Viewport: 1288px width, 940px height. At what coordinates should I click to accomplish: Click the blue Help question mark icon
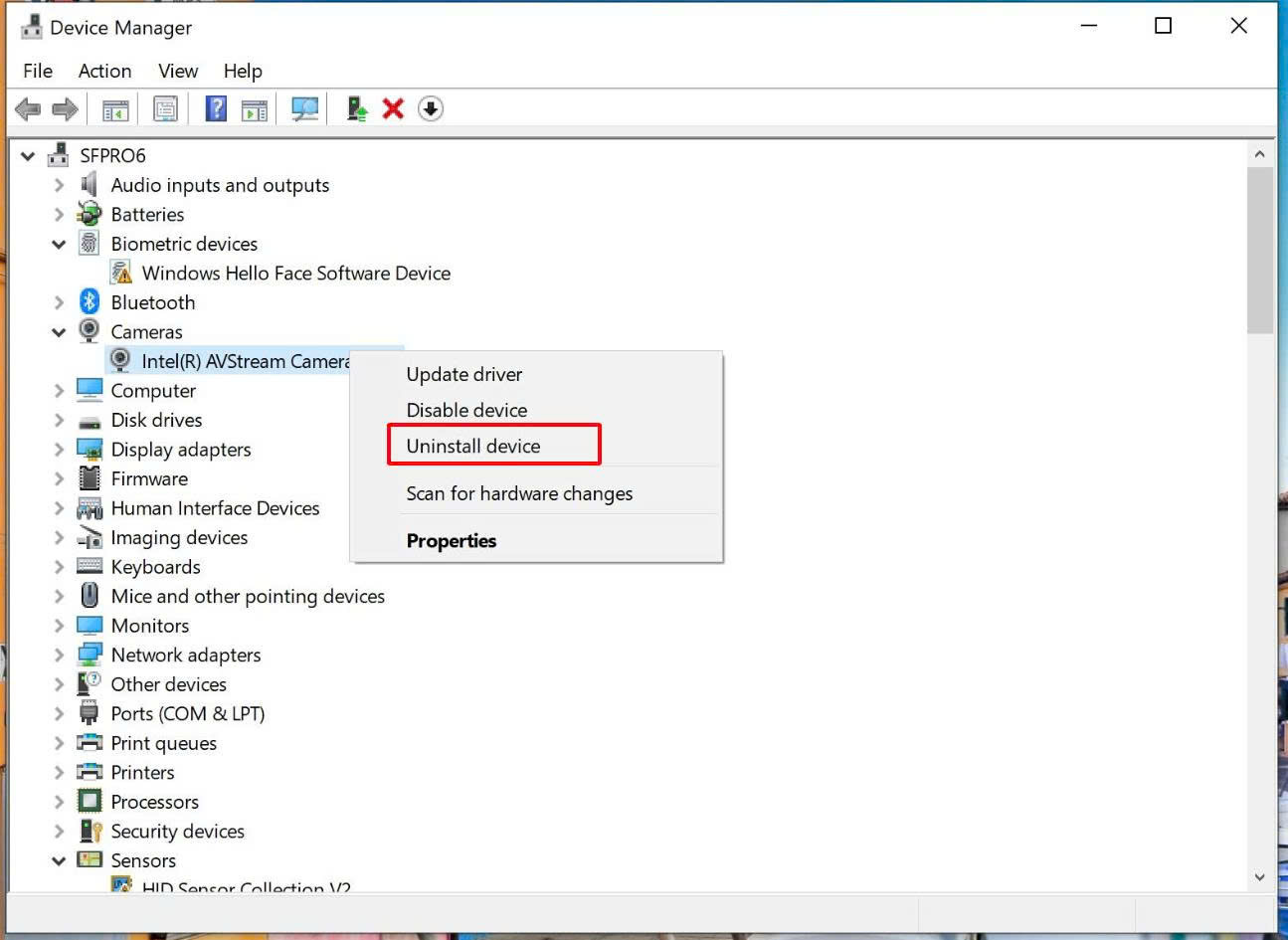coord(216,108)
